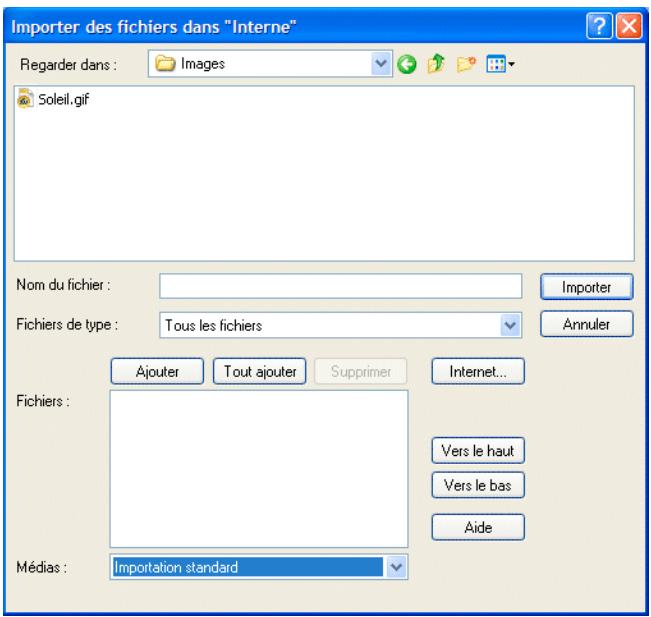Create a new folder
The image size is (651, 617).
pos(466,64)
